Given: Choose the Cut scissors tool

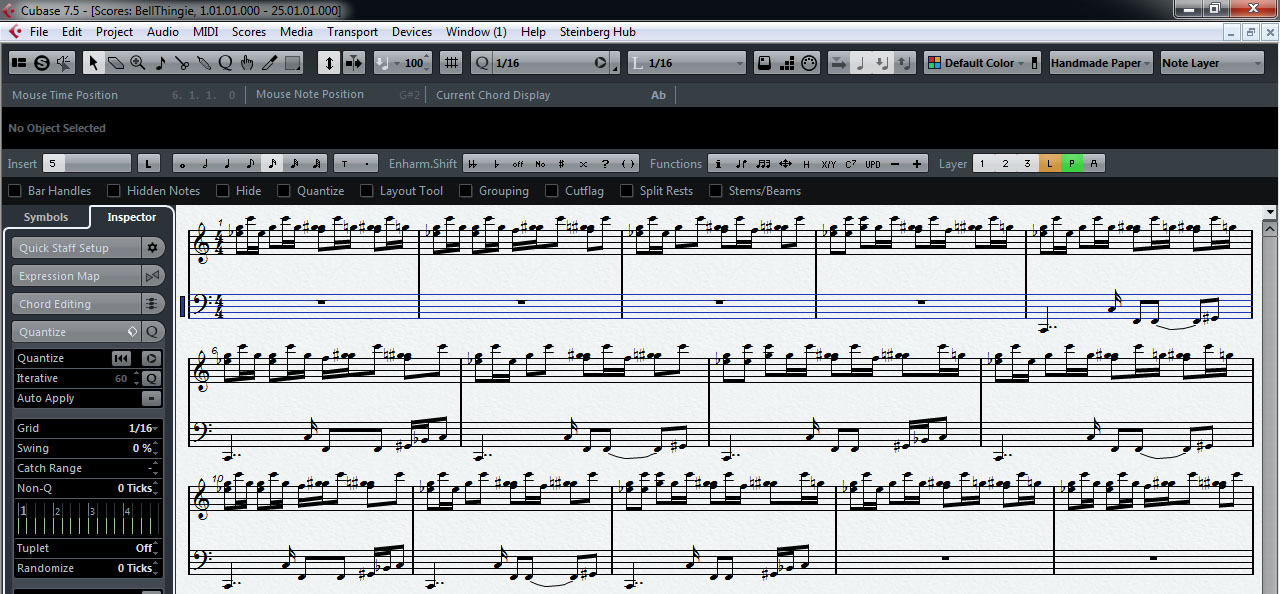Looking at the screenshot, I should (x=182, y=63).
